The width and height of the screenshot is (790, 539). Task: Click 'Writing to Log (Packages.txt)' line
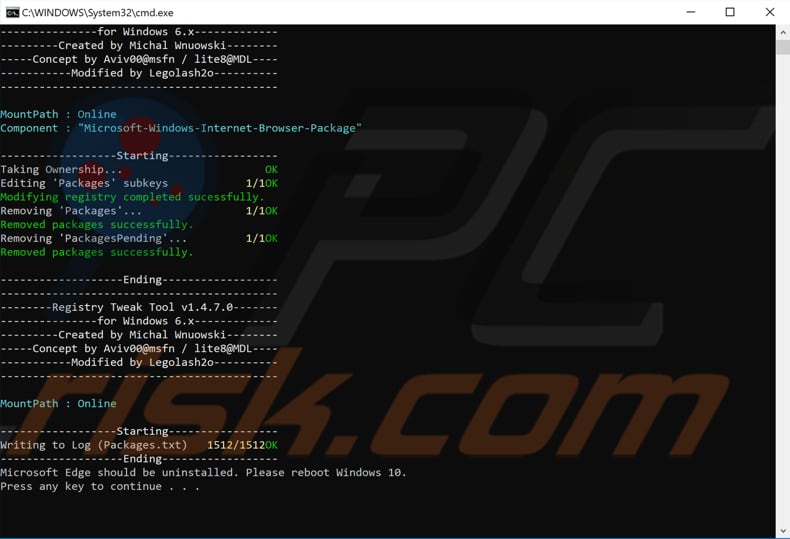tap(139, 445)
